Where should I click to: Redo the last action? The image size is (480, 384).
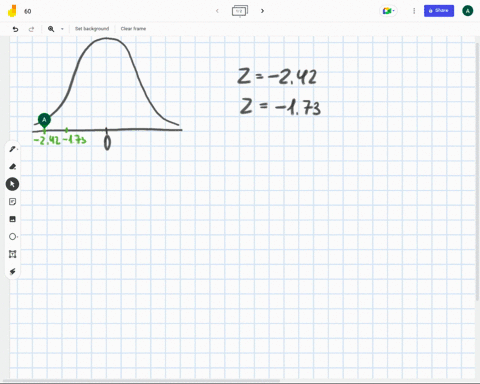click(x=31, y=29)
